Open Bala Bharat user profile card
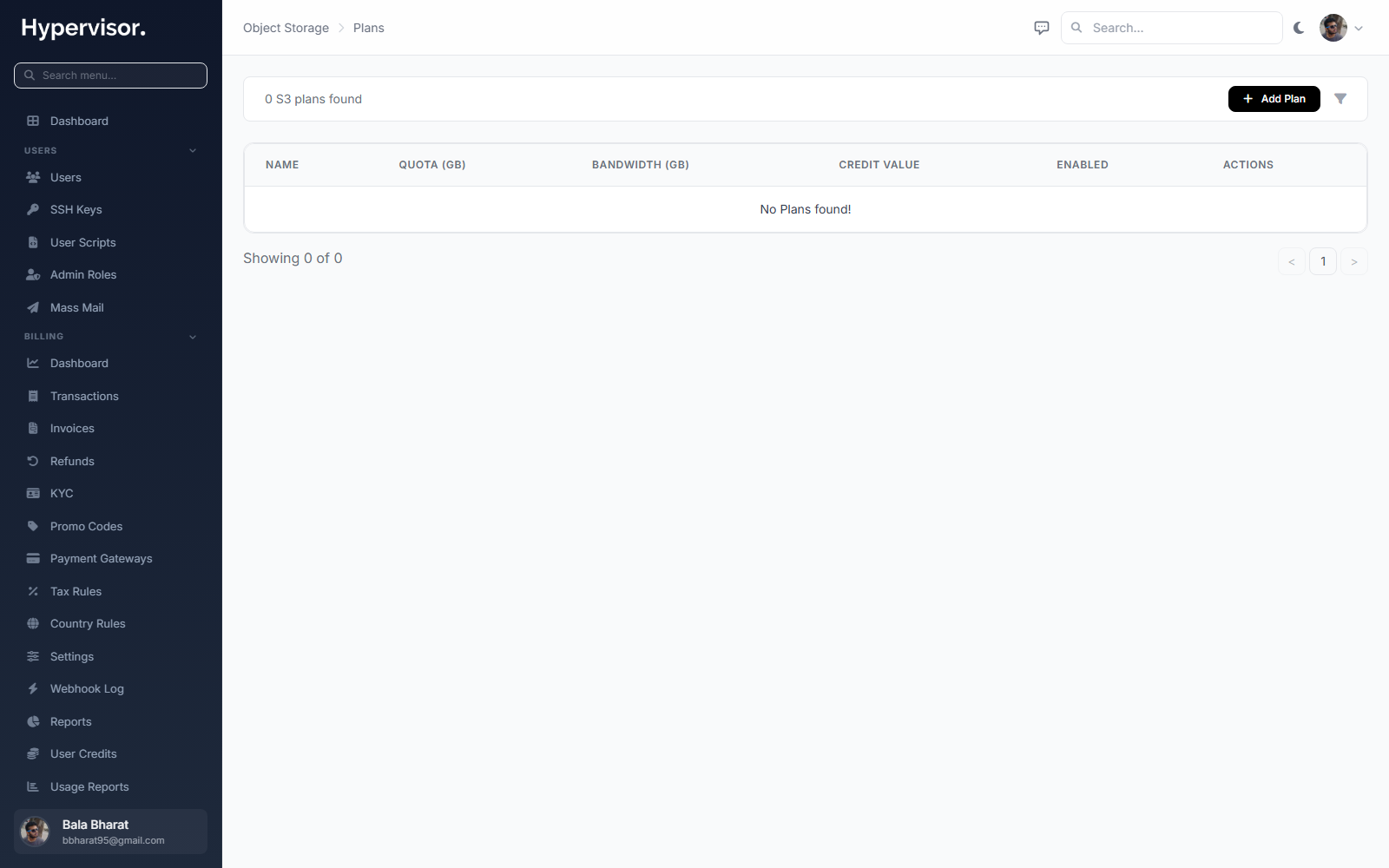Image resolution: width=1389 pixels, height=868 pixels. [x=110, y=832]
